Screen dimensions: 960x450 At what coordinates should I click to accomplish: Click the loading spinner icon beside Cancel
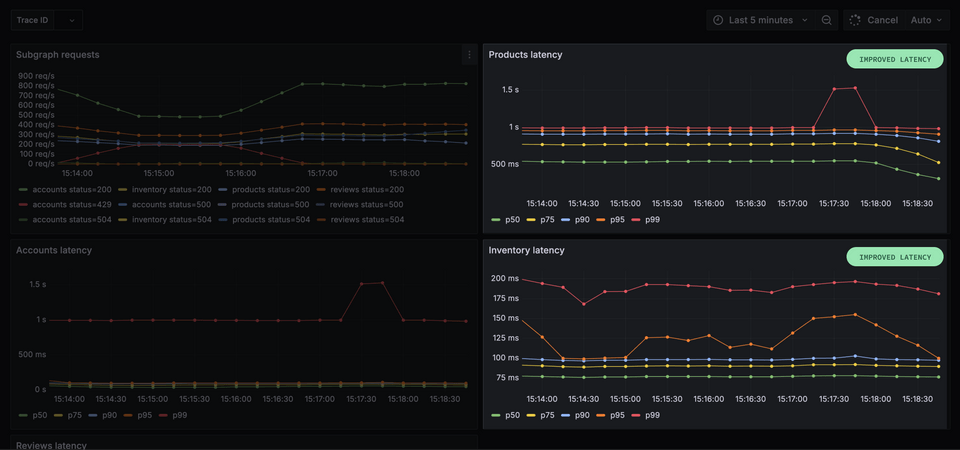click(x=855, y=20)
